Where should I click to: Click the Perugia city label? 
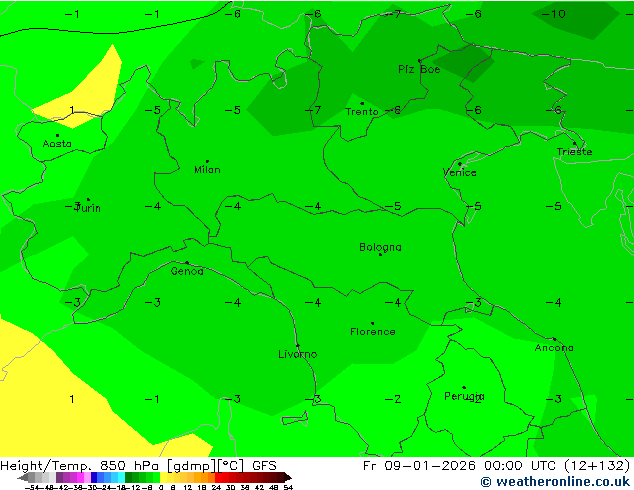464,396
